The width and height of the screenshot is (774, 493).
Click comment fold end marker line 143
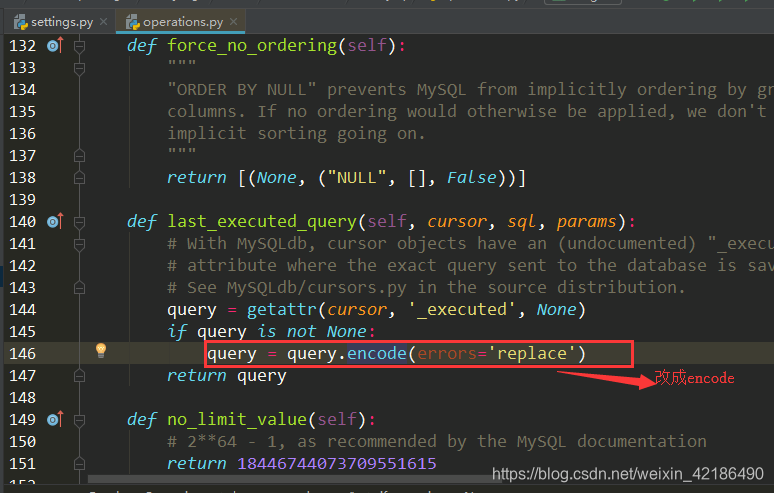pyautogui.click(x=79, y=288)
